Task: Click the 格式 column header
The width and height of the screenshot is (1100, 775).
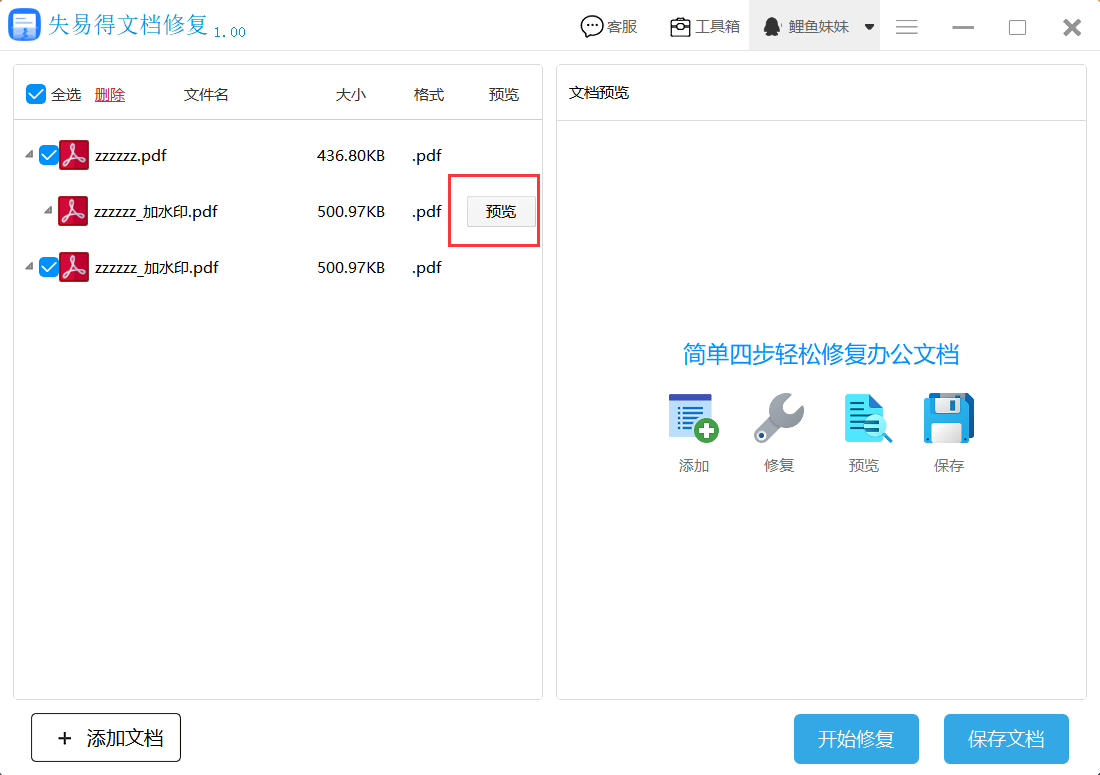Action: (x=429, y=95)
